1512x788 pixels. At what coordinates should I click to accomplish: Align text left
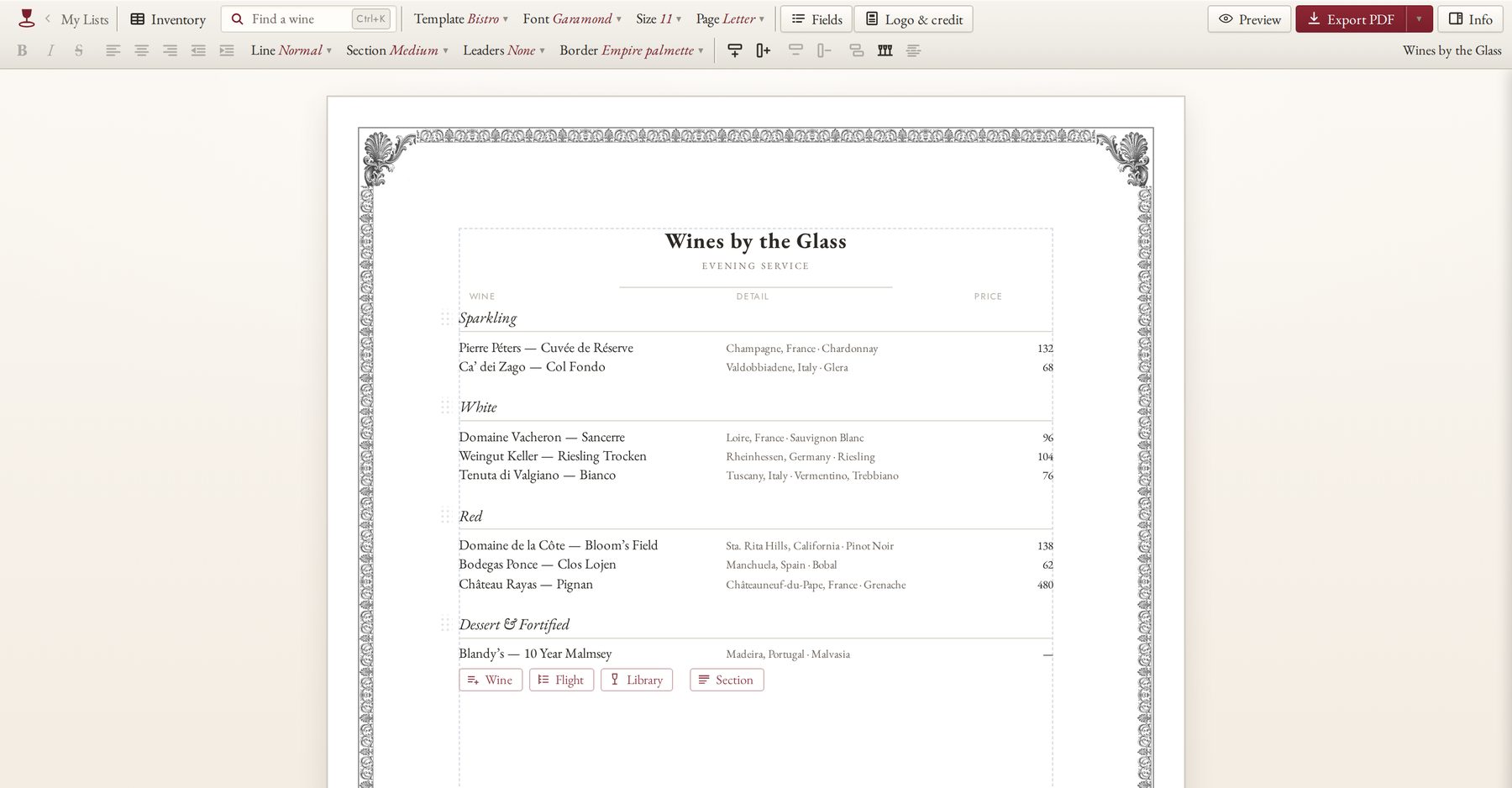tap(113, 50)
